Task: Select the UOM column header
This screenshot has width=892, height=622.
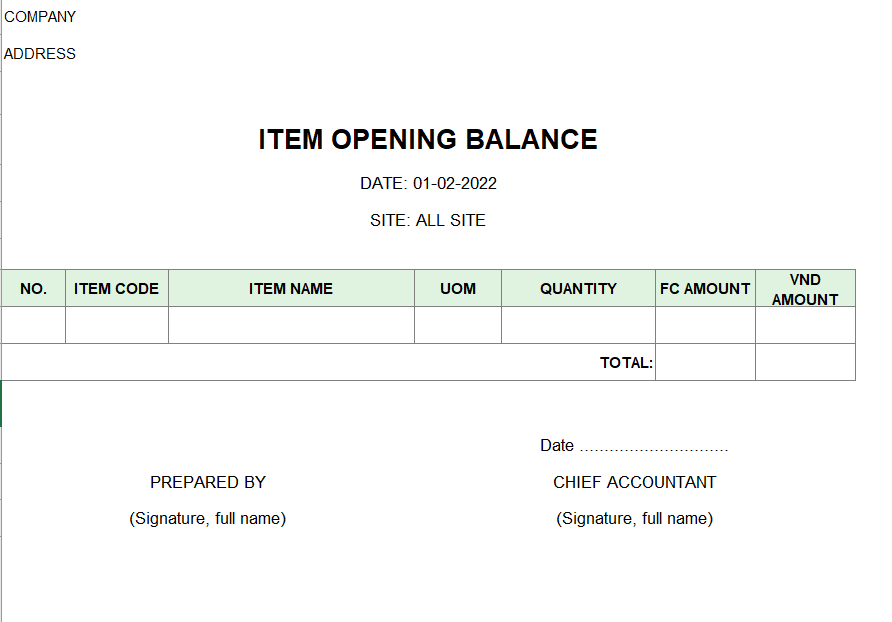Action: click(x=458, y=289)
